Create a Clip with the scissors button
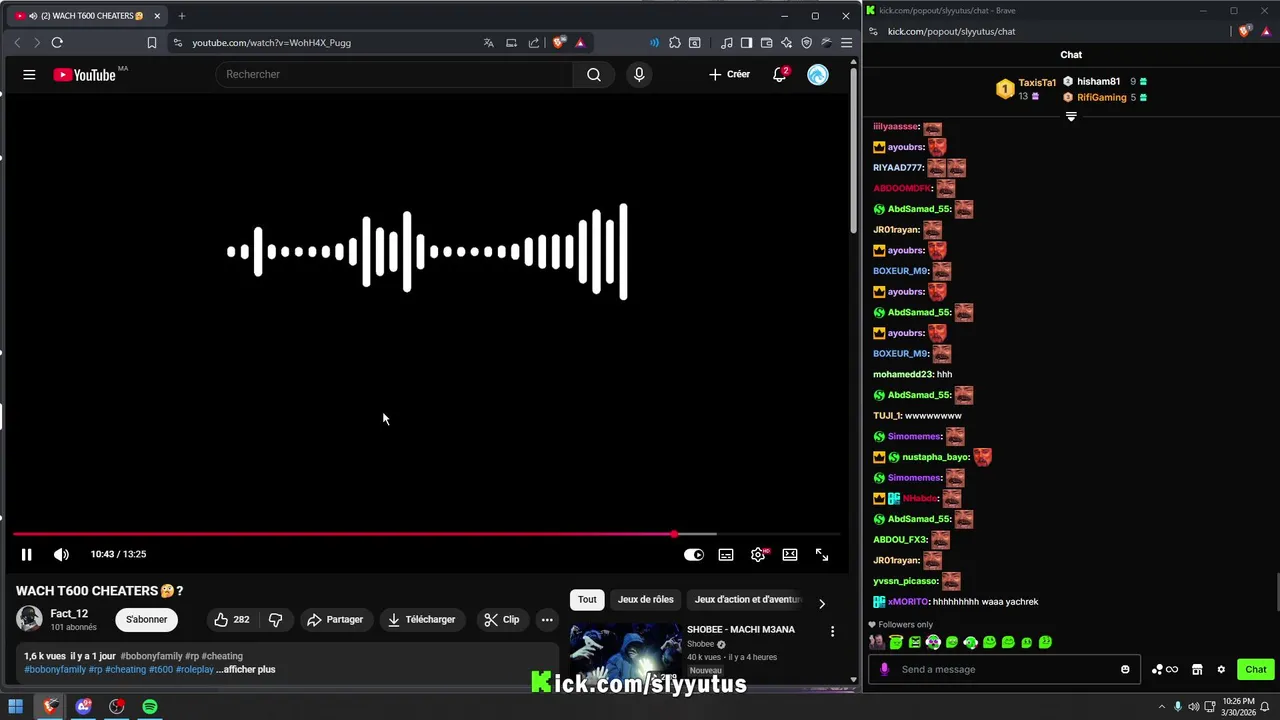The height and width of the screenshot is (720, 1280). coord(502,620)
